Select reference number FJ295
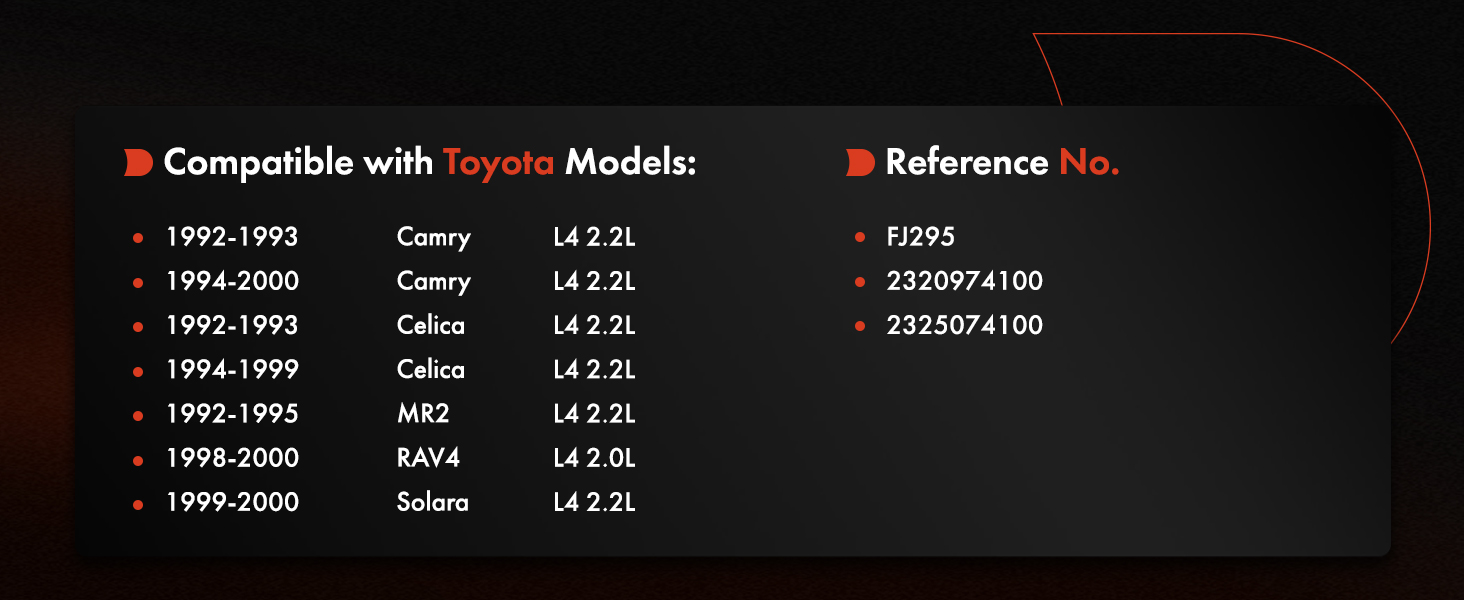The width and height of the screenshot is (1464, 600). pos(921,237)
